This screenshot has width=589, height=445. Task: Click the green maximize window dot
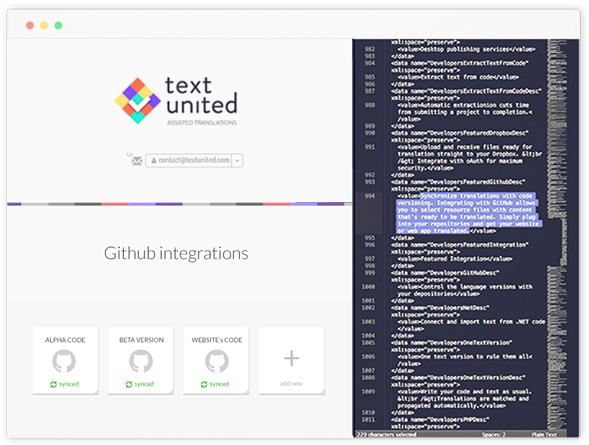click(58, 25)
